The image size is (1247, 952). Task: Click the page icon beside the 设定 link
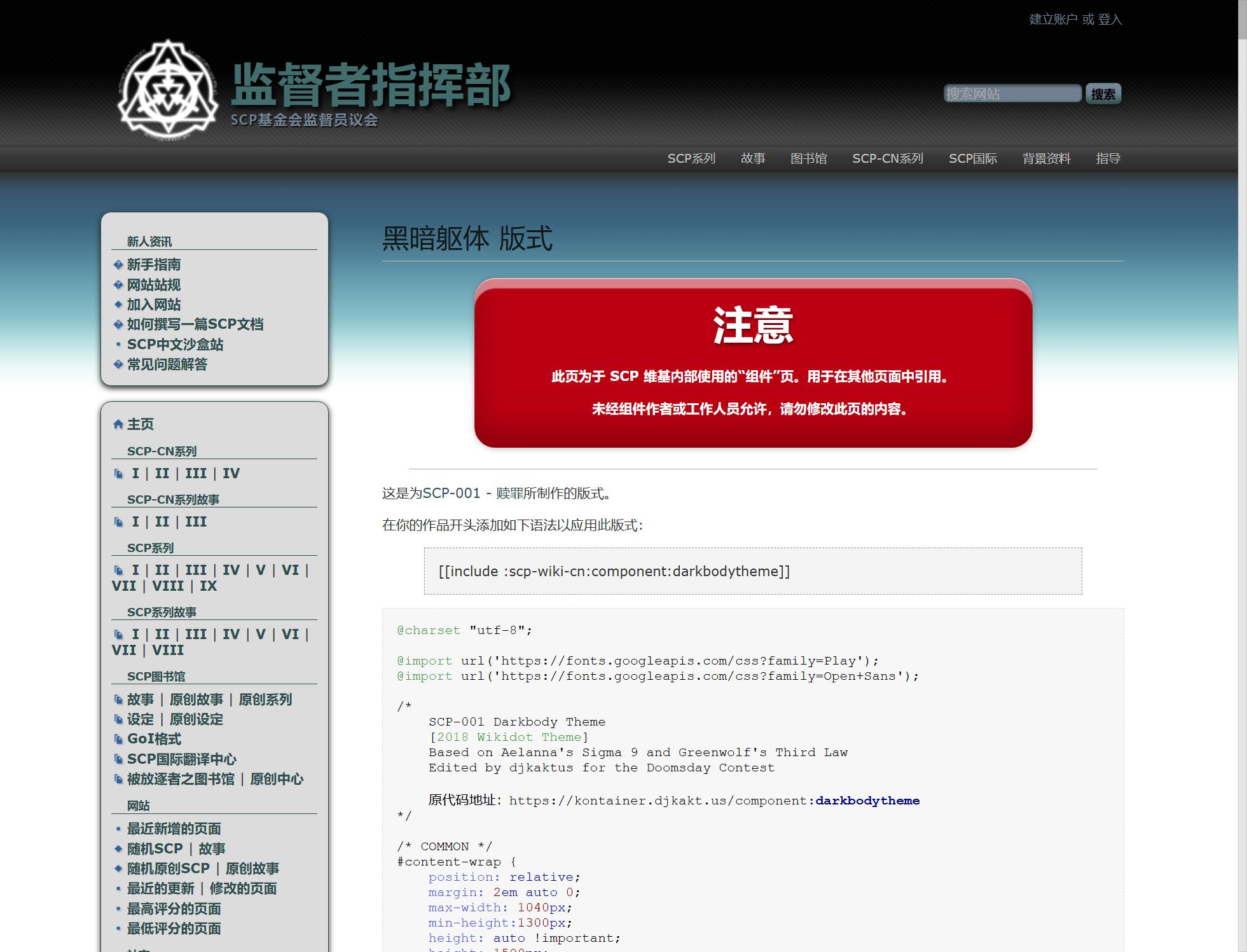point(118,719)
